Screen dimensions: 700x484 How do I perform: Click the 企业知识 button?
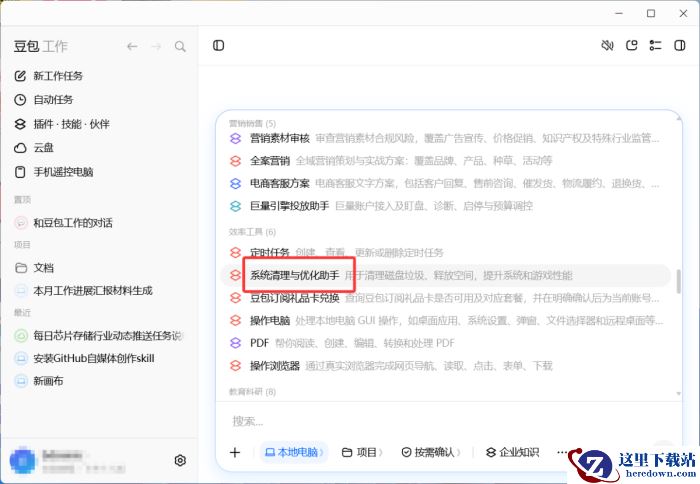(x=512, y=452)
